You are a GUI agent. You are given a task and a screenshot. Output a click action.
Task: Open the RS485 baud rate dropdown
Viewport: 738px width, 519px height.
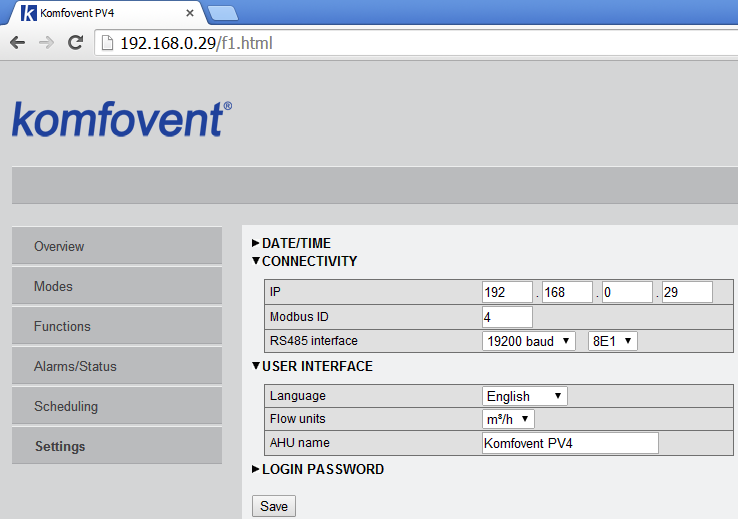[x=529, y=341]
